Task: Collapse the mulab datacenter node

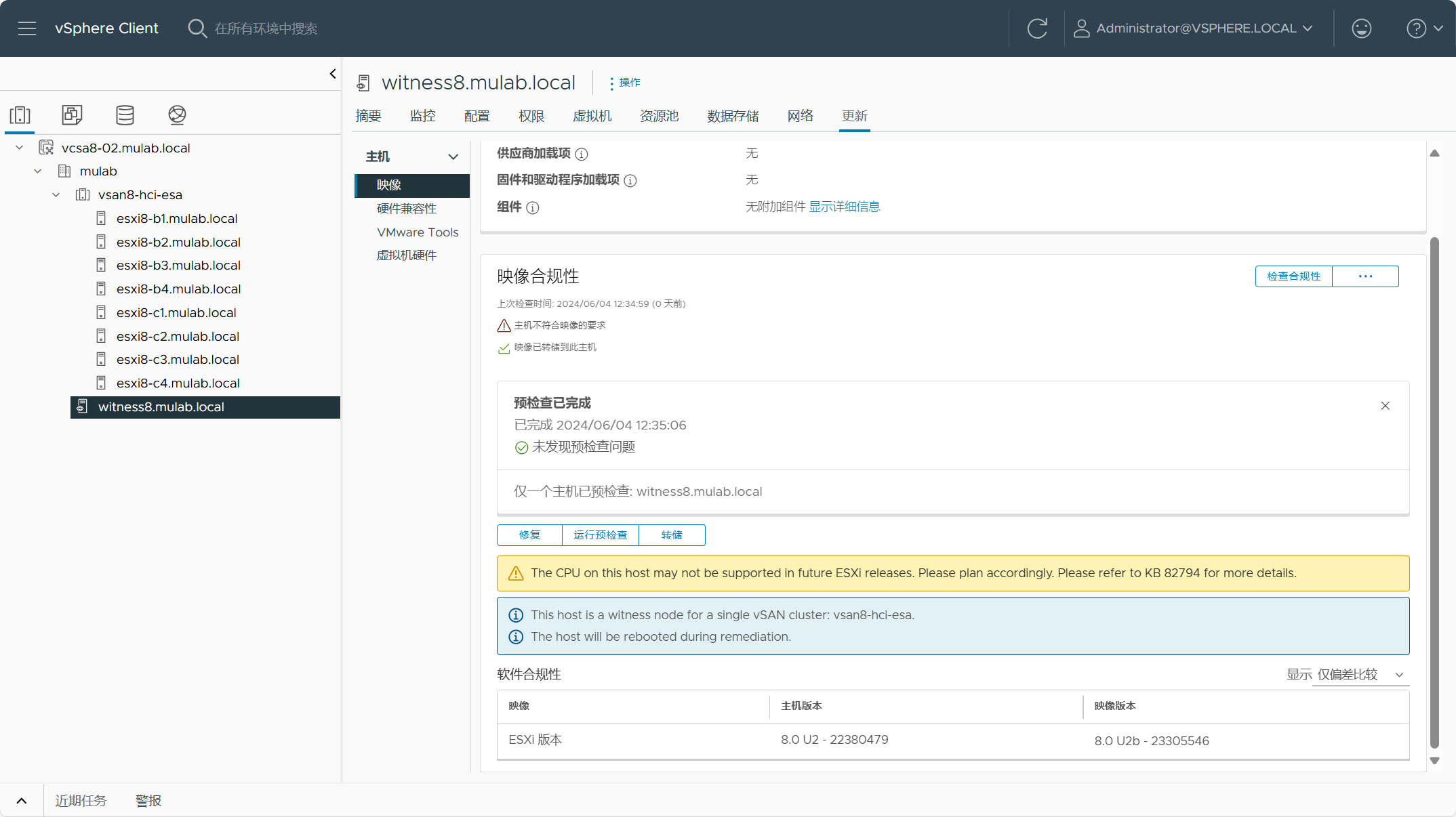Action: [38, 171]
